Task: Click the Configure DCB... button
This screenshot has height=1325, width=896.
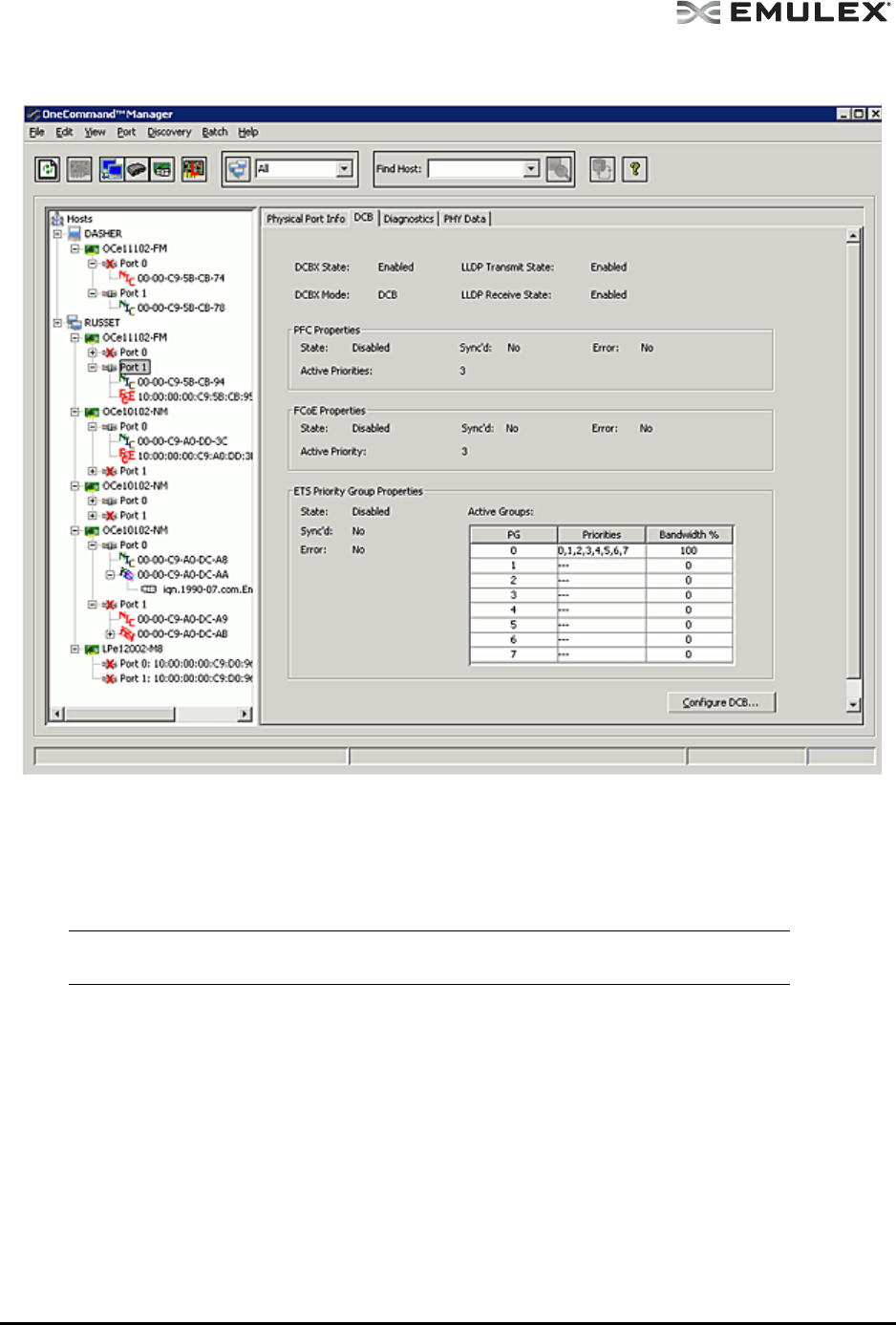Action: 721,702
